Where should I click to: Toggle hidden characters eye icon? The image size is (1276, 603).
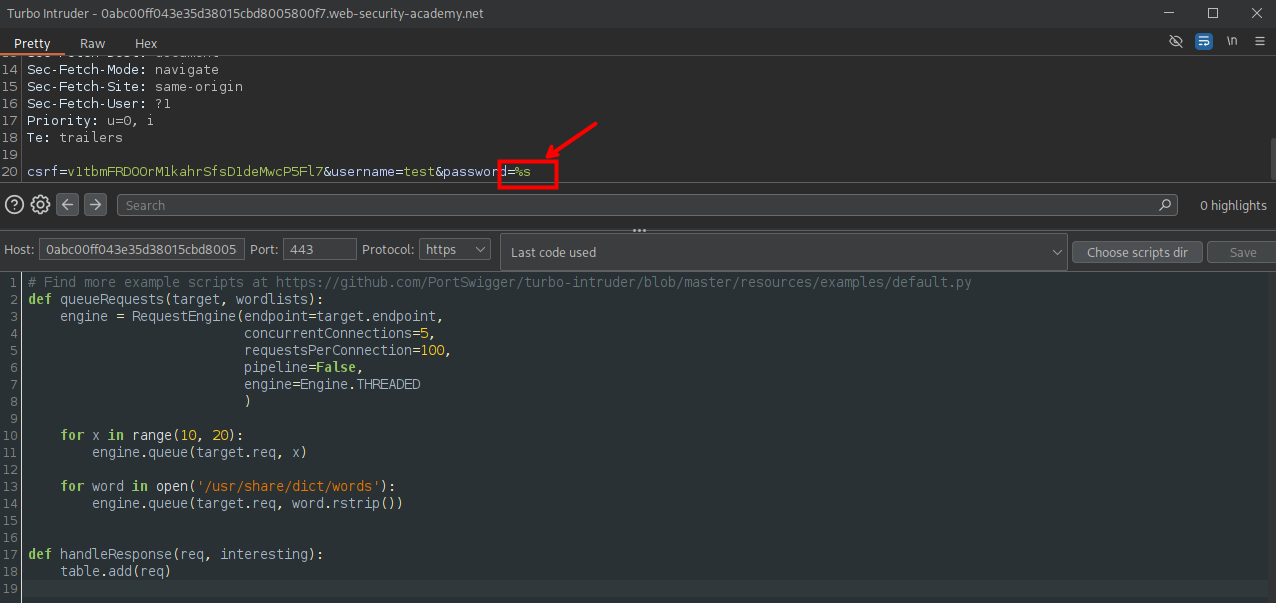click(x=1176, y=42)
